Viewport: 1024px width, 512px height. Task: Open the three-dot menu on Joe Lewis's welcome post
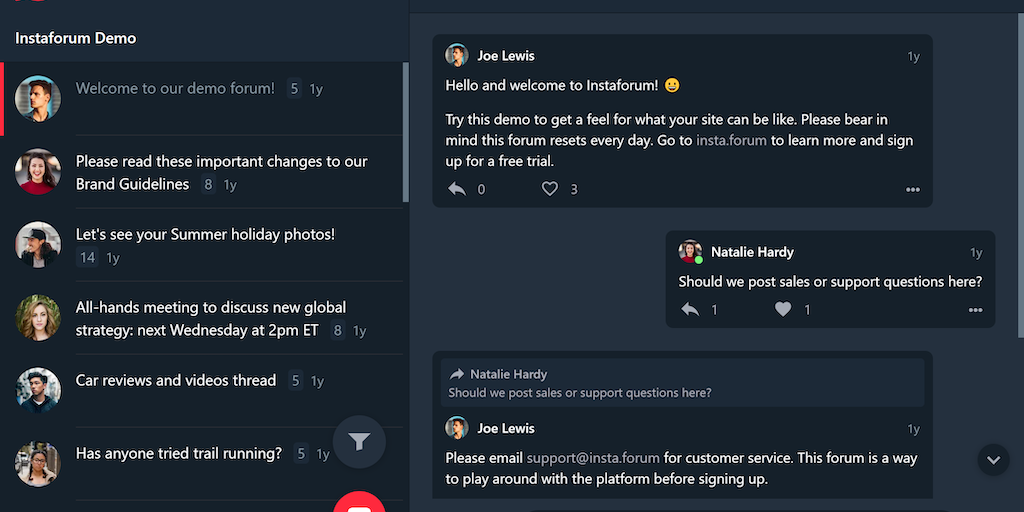912,189
